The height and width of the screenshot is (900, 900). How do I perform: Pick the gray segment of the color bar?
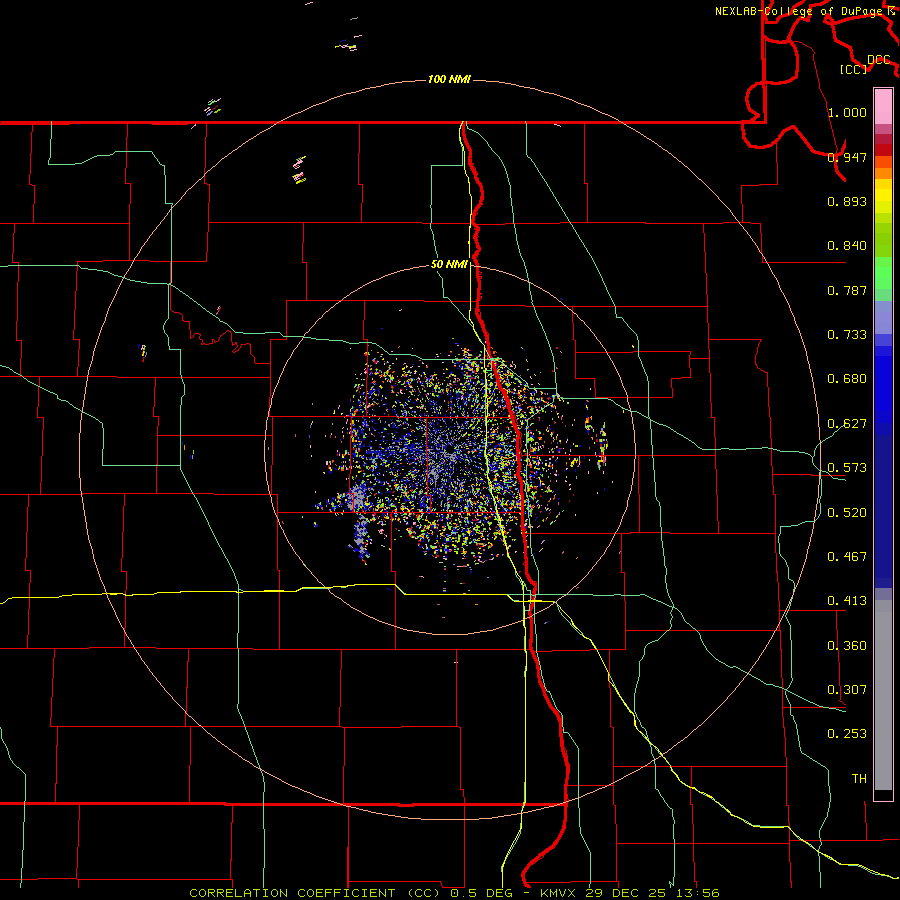883,695
